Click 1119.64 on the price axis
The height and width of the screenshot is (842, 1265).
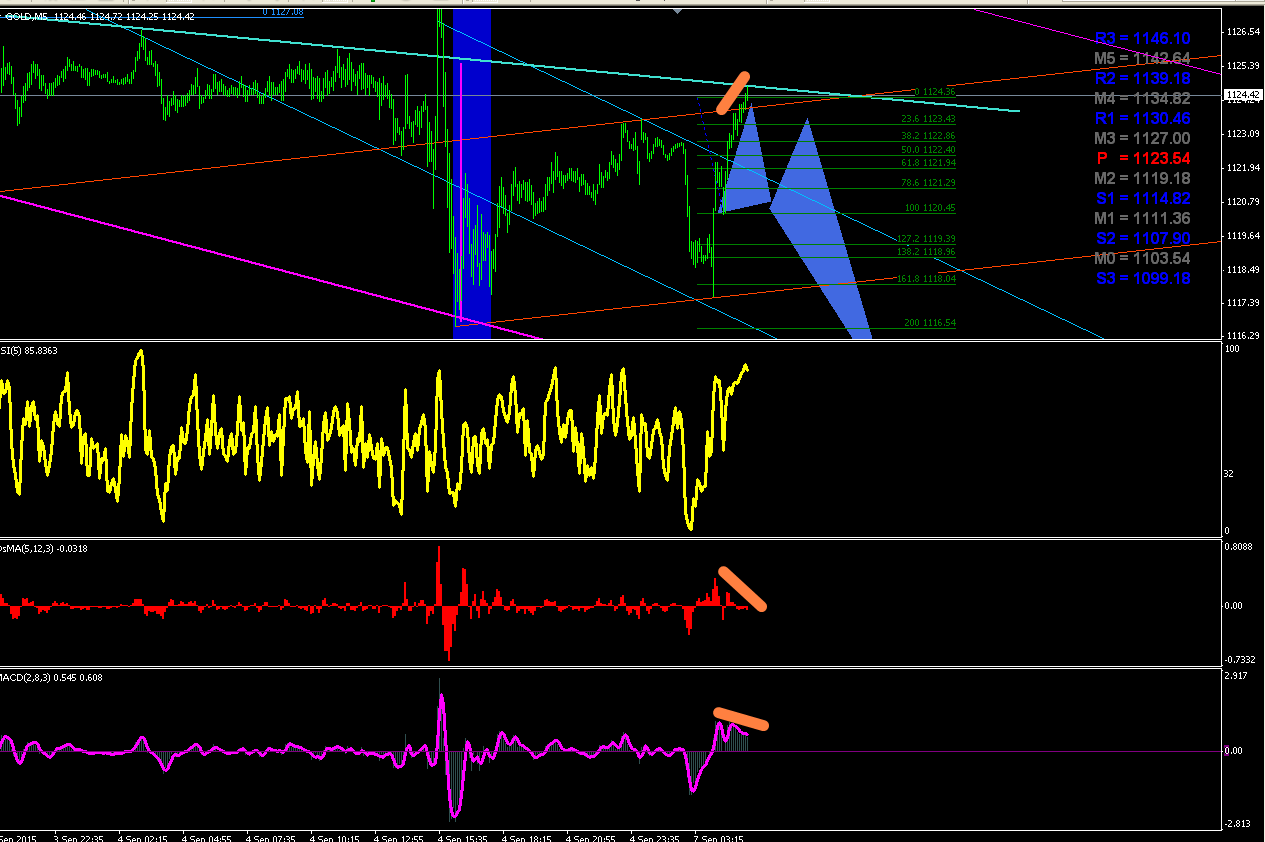pyautogui.click(x=1245, y=236)
